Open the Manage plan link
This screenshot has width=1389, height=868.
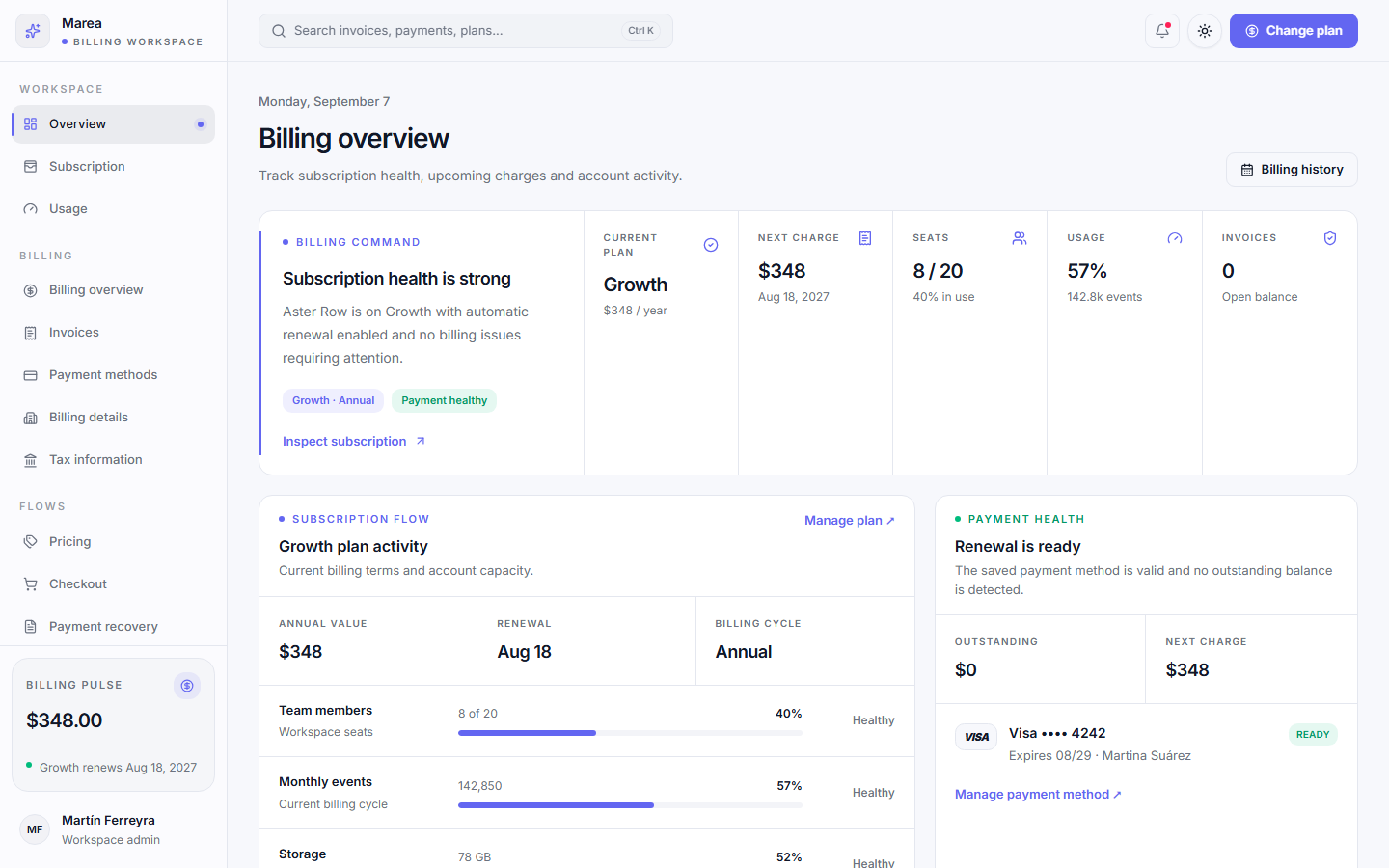(850, 521)
